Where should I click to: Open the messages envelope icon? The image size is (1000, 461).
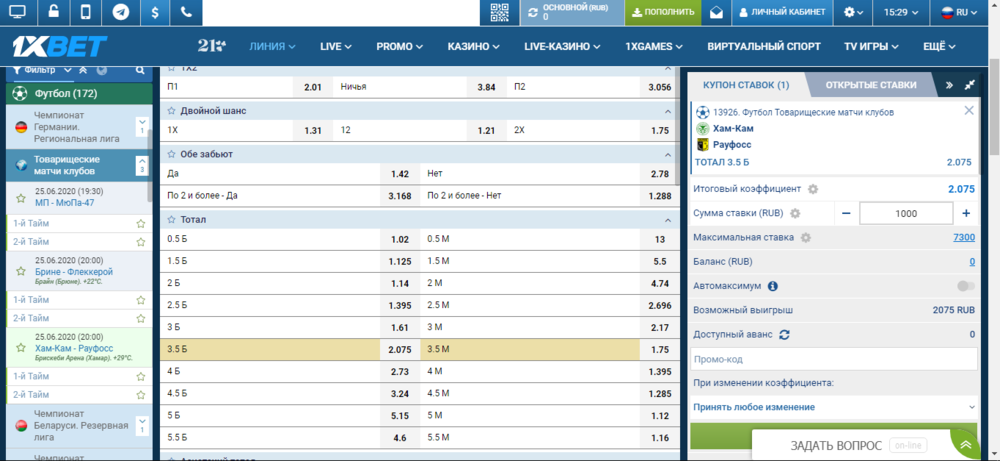(x=716, y=12)
